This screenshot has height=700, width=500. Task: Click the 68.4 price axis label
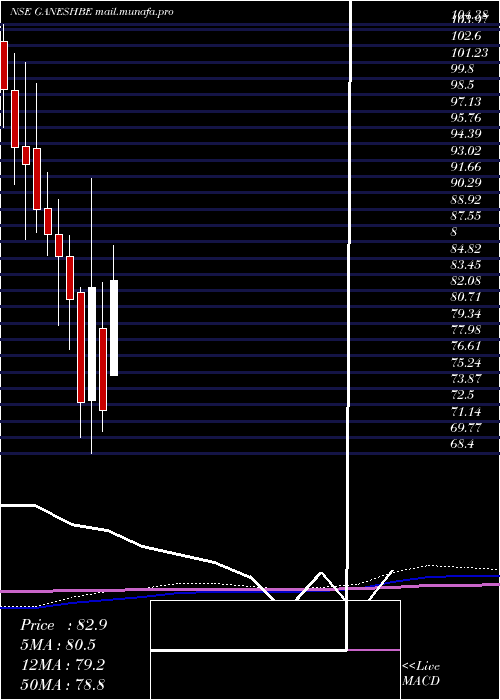(462, 444)
